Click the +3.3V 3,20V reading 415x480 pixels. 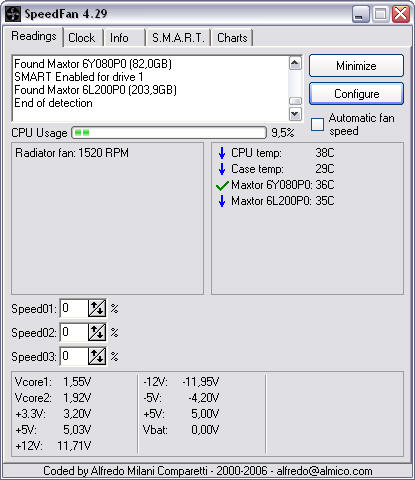[x=53, y=414]
